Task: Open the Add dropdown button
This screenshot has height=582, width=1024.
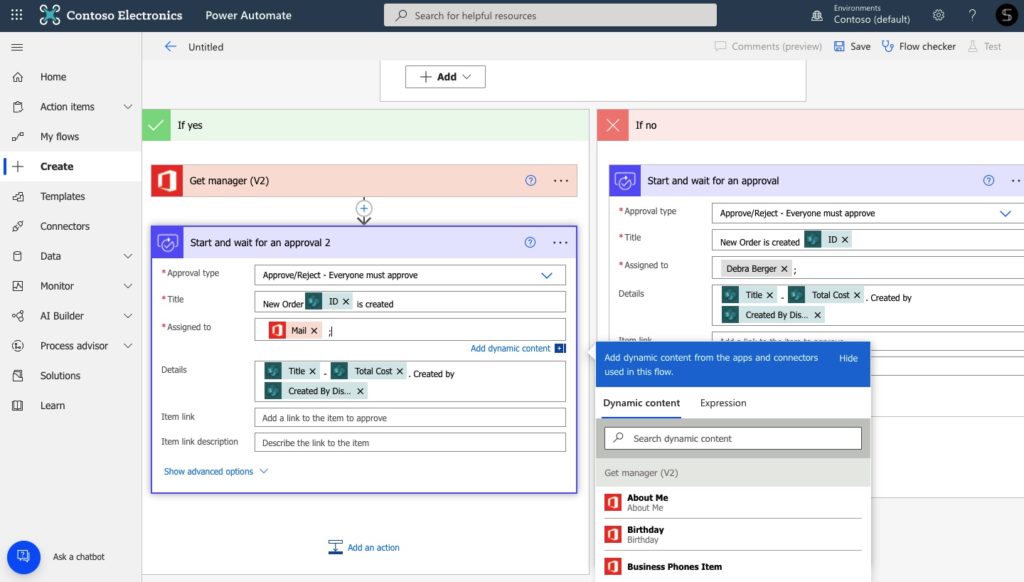Action: point(445,76)
